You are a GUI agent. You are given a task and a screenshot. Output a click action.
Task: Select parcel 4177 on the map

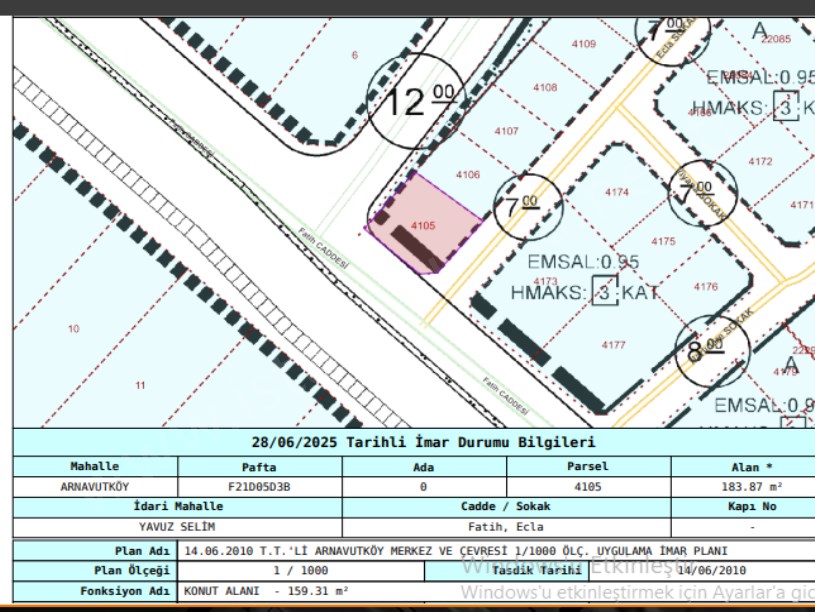(613, 345)
